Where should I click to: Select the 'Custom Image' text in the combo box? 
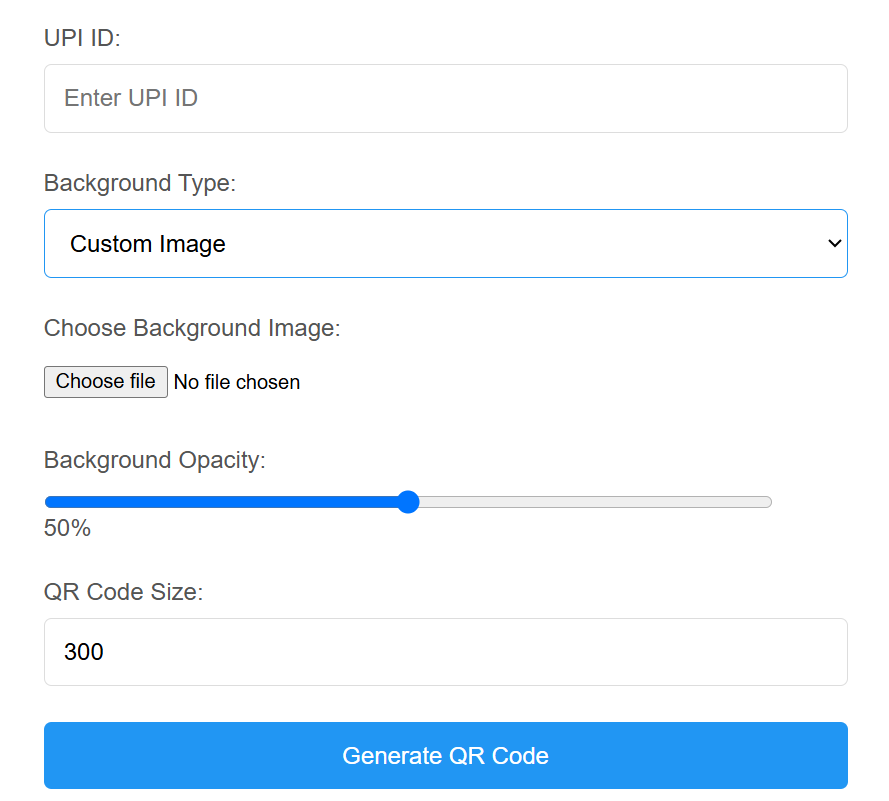147,244
